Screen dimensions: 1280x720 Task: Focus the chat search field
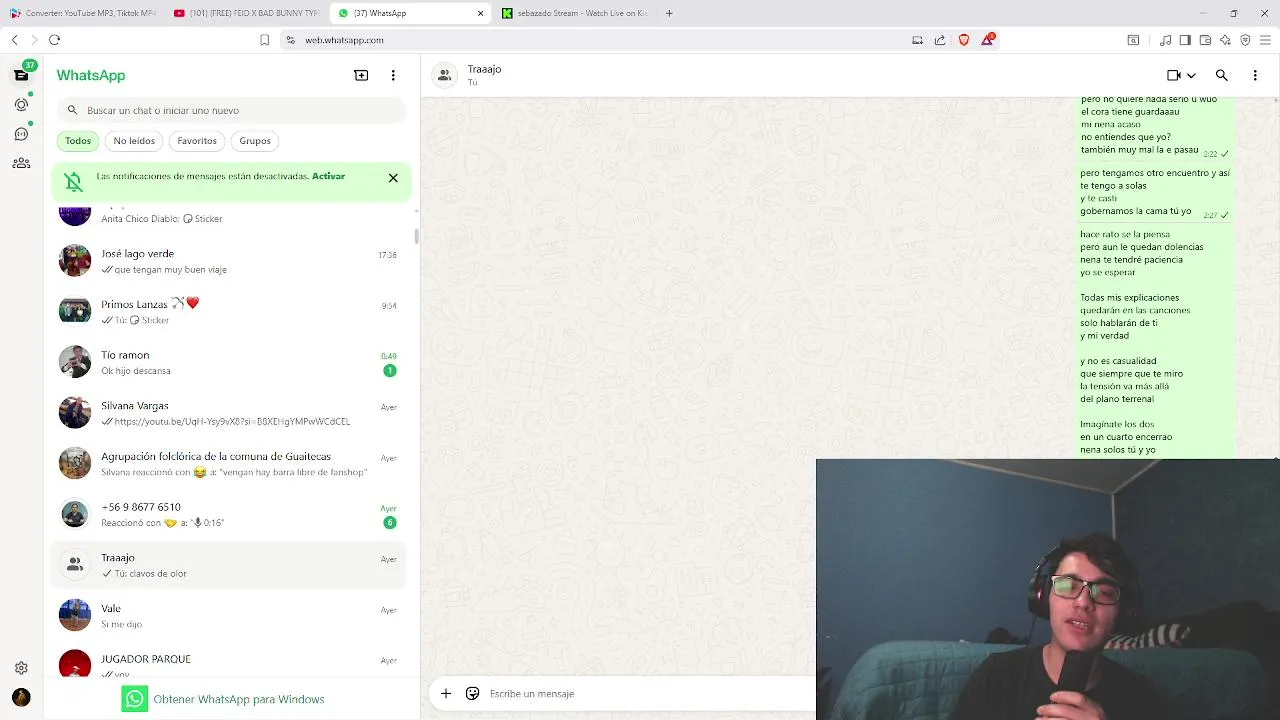coord(231,110)
